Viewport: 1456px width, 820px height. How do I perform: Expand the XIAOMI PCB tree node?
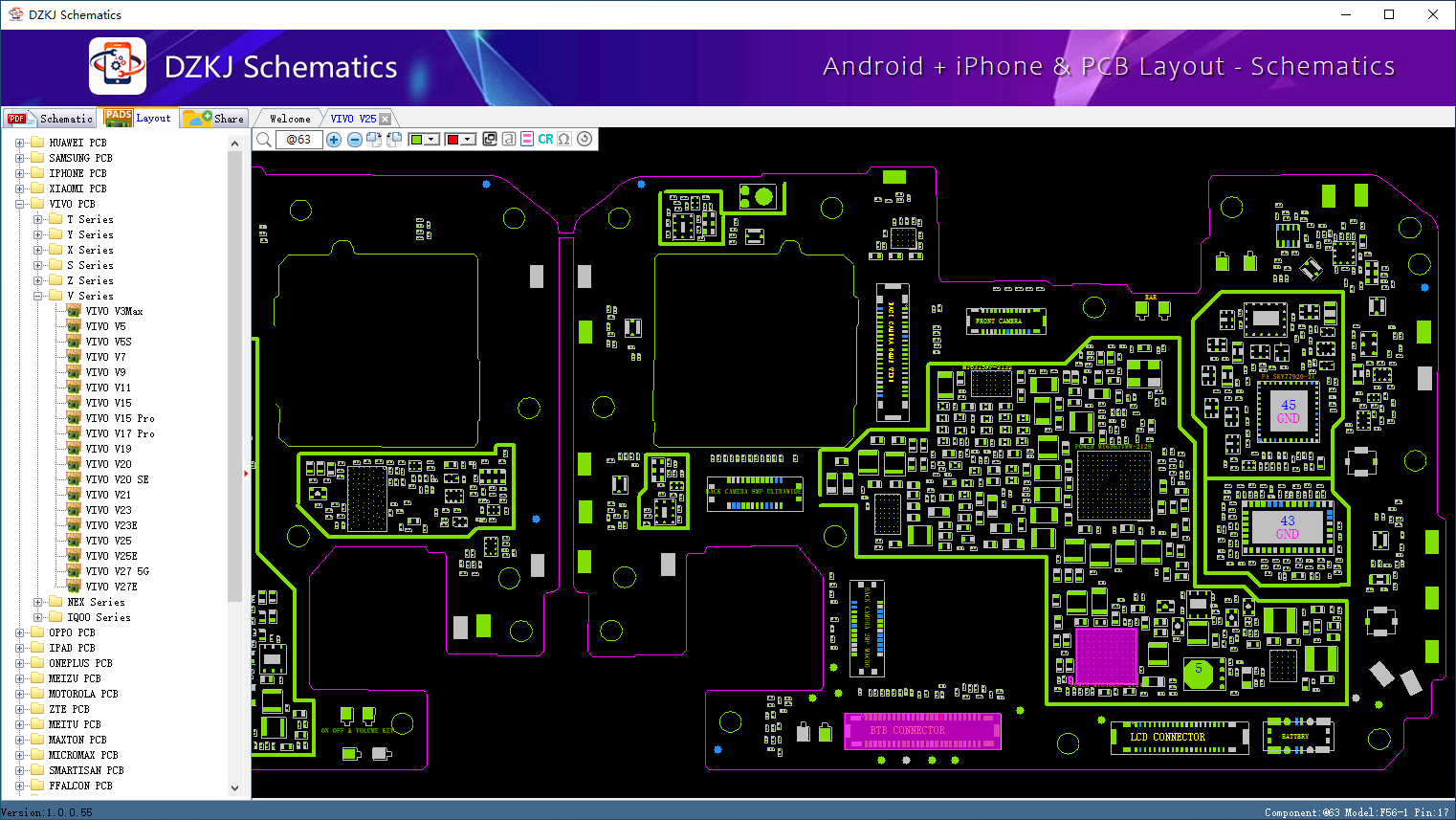[x=19, y=188]
